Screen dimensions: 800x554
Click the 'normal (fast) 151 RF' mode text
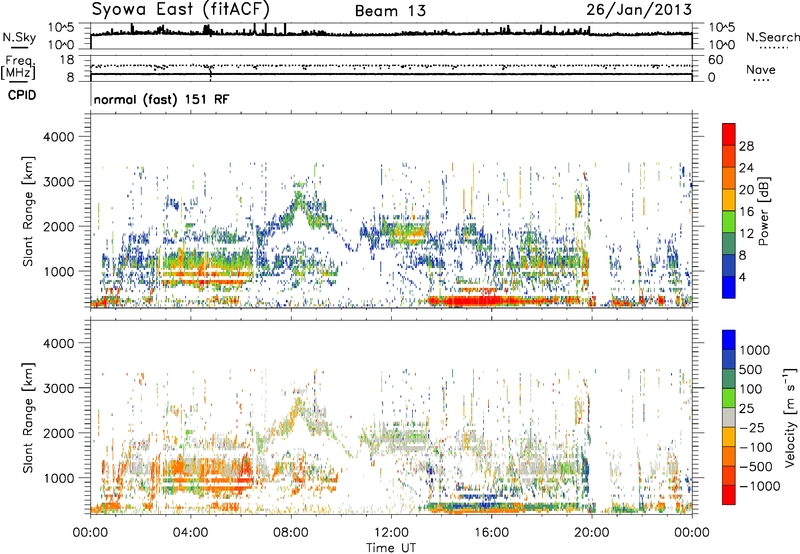click(161, 99)
